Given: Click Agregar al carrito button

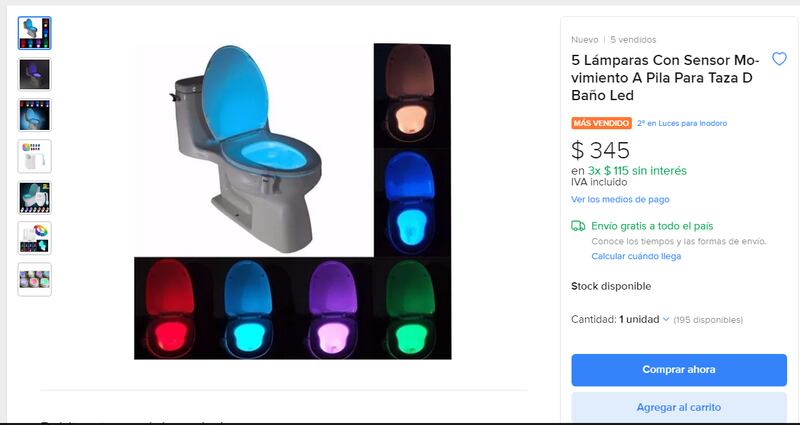Looking at the screenshot, I should (x=679, y=407).
